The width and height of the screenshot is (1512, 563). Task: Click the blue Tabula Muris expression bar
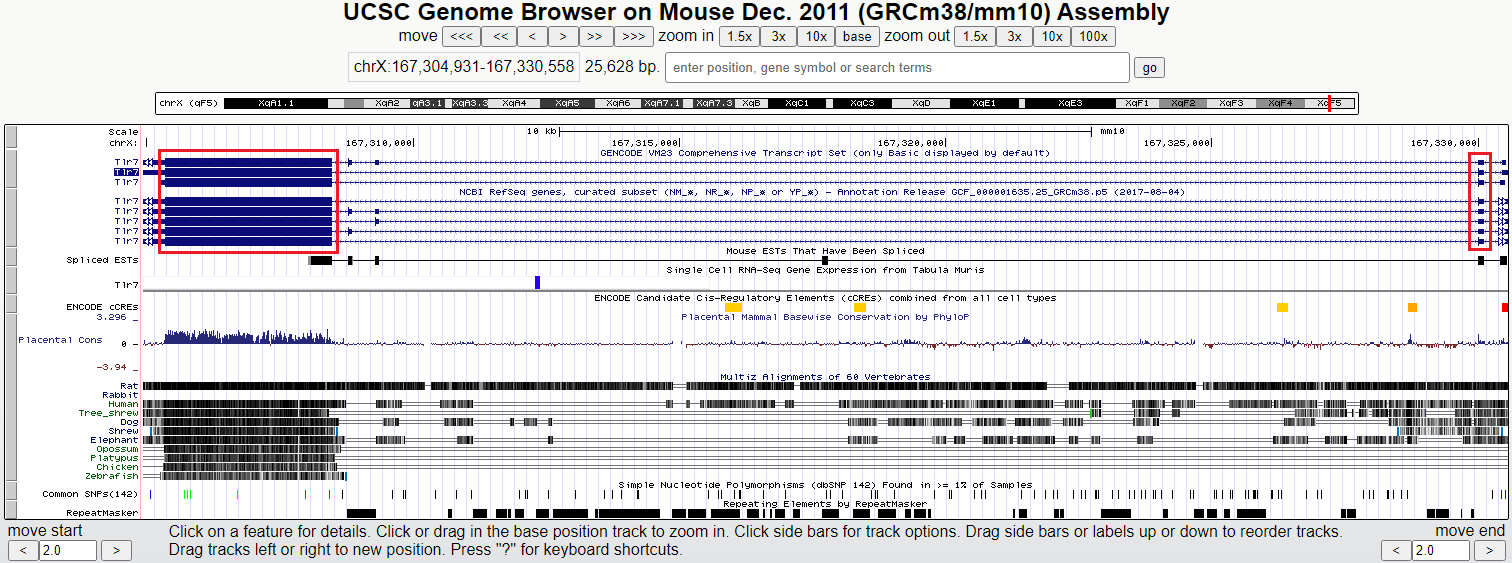[537, 283]
